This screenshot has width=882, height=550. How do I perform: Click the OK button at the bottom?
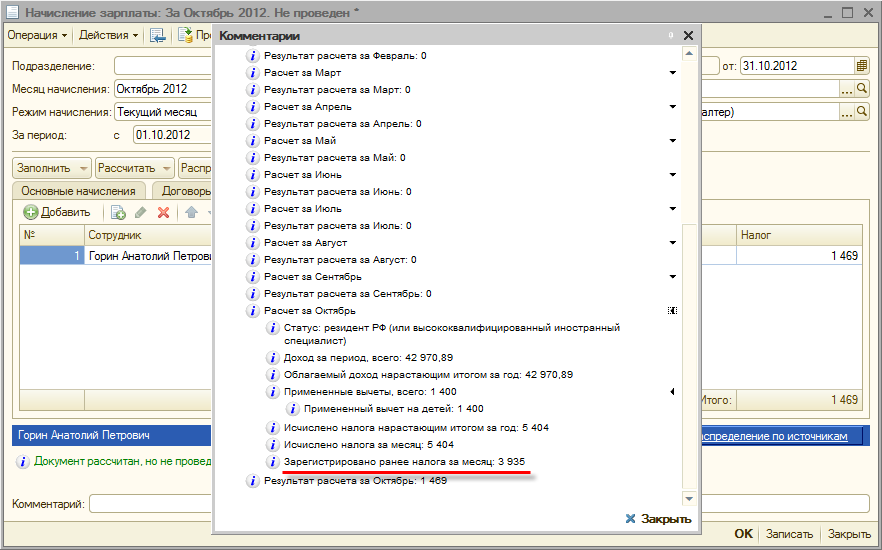[x=743, y=534]
